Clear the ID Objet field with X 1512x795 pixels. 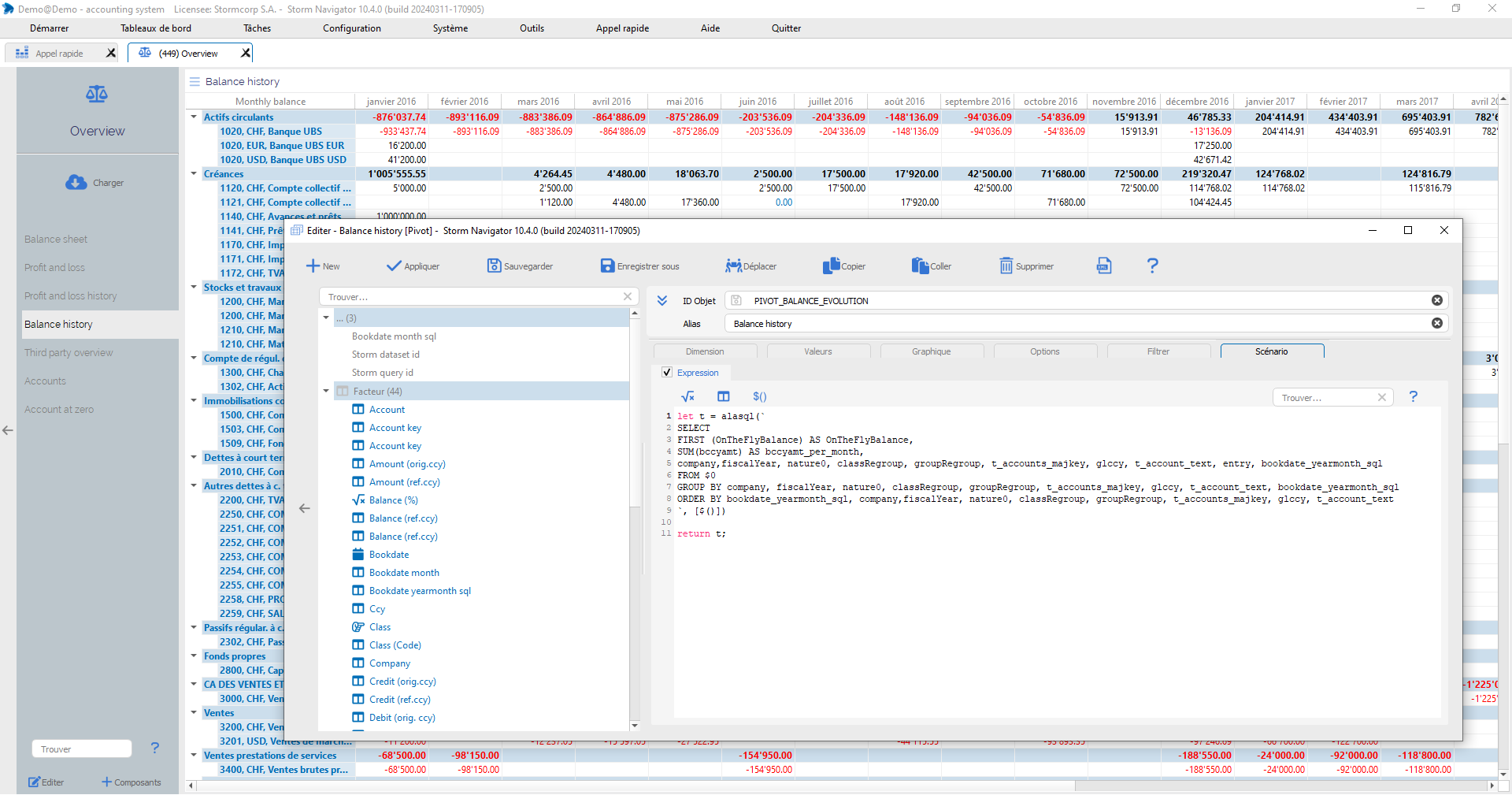(x=1437, y=300)
